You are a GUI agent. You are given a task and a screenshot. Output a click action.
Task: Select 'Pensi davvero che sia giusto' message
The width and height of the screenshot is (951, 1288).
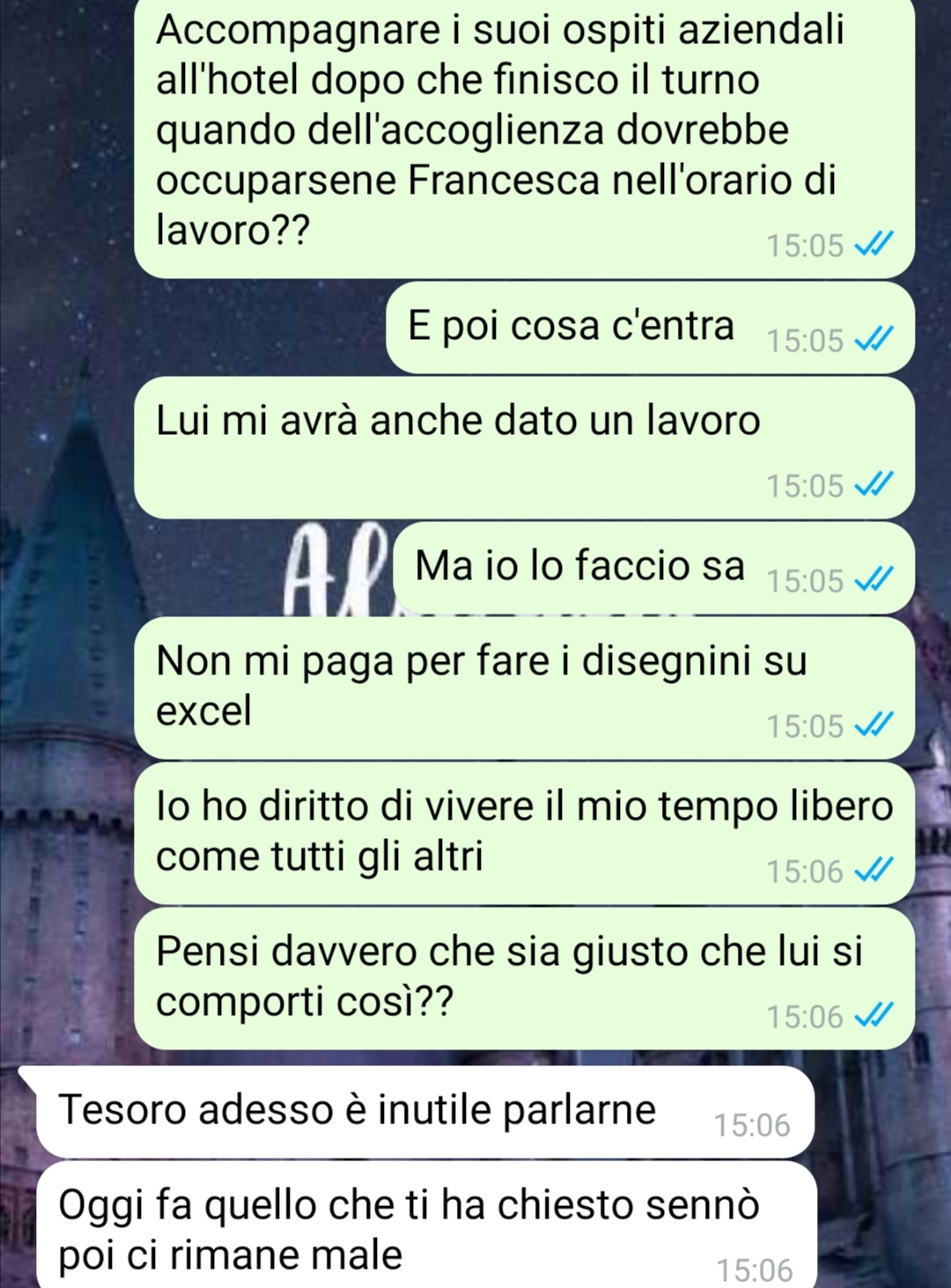pyautogui.click(x=524, y=978)
